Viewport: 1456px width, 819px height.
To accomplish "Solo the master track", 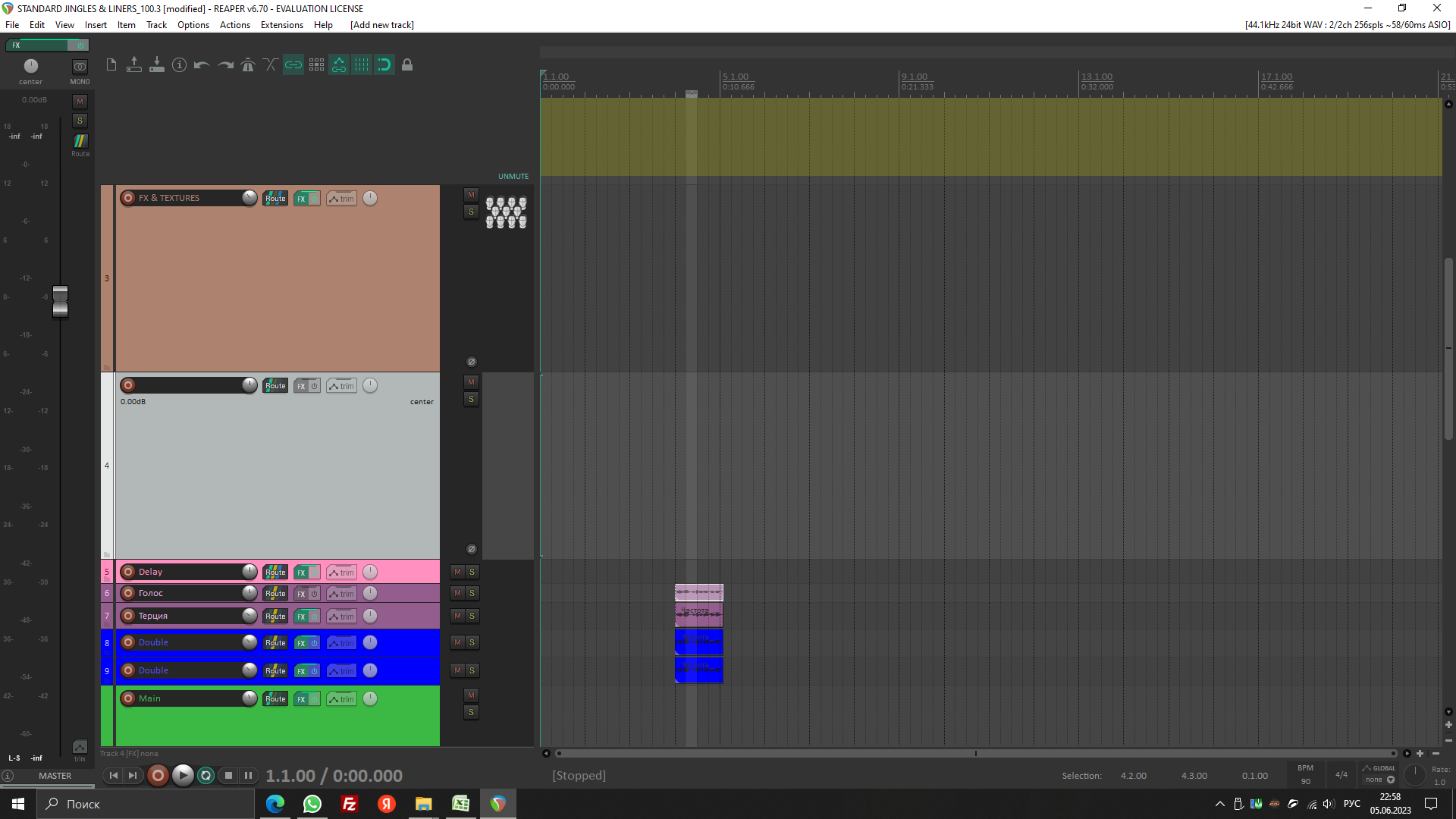I will [x=80, y=121].
